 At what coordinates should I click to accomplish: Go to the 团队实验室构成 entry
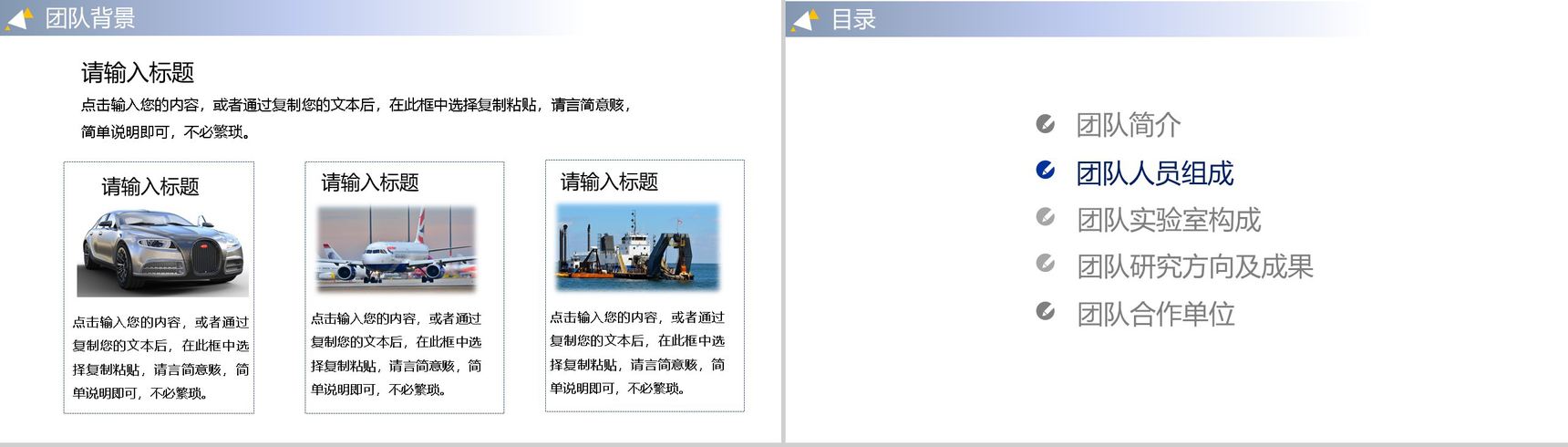point(1168,220)
